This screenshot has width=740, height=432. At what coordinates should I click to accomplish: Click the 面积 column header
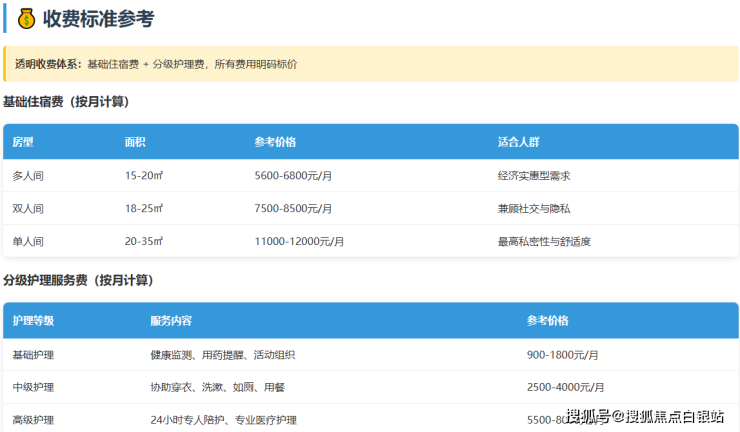coord(135,142)
